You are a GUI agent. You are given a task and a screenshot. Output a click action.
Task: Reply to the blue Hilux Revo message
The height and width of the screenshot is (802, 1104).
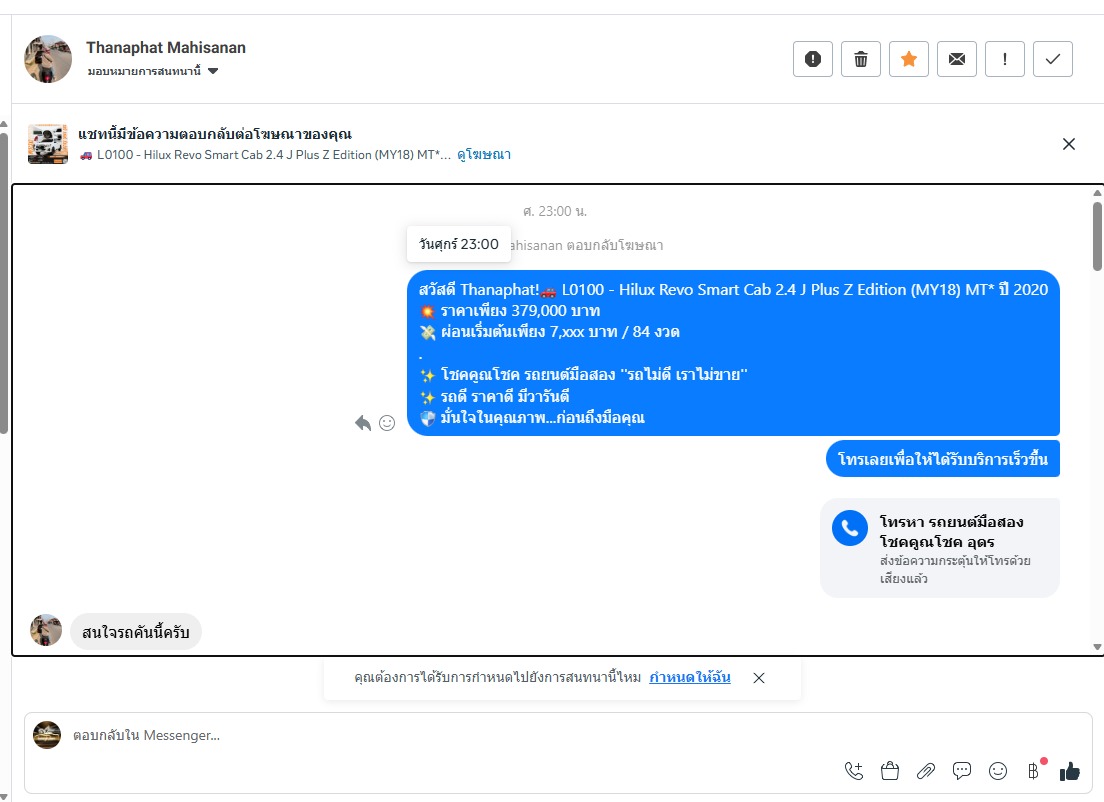tap(363, 423)
